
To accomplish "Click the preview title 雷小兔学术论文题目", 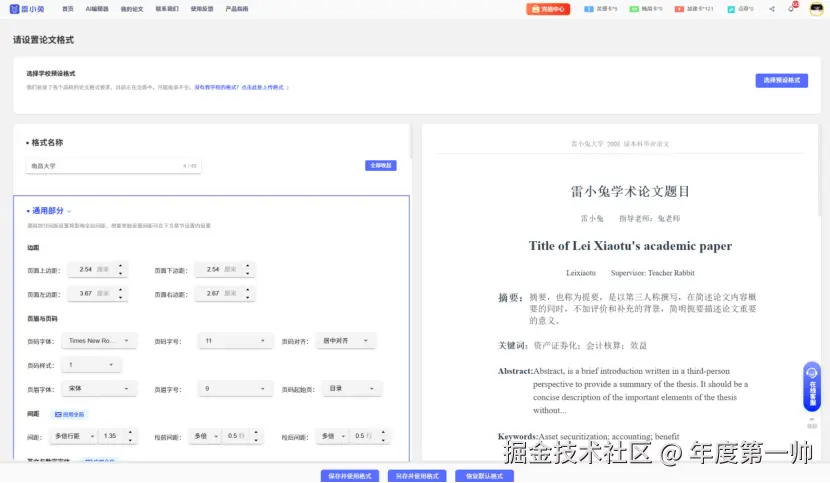I will point(630,192).
